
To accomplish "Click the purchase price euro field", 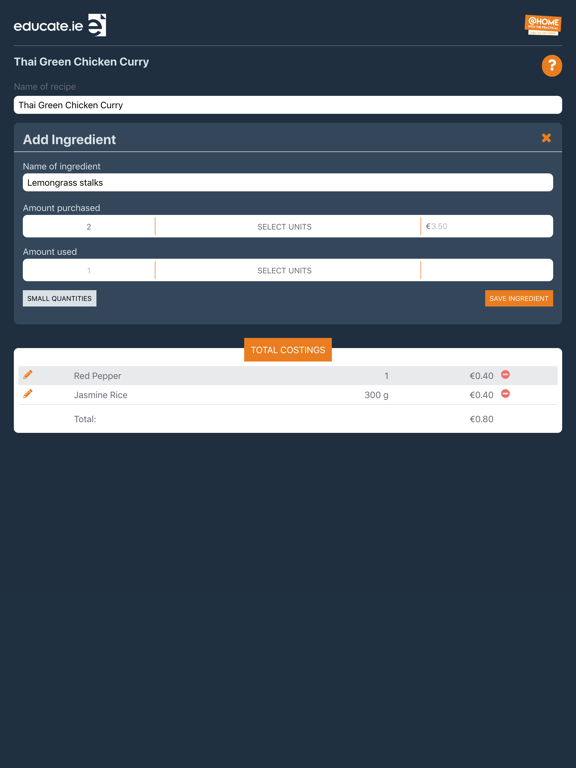I will pos(487,226).
